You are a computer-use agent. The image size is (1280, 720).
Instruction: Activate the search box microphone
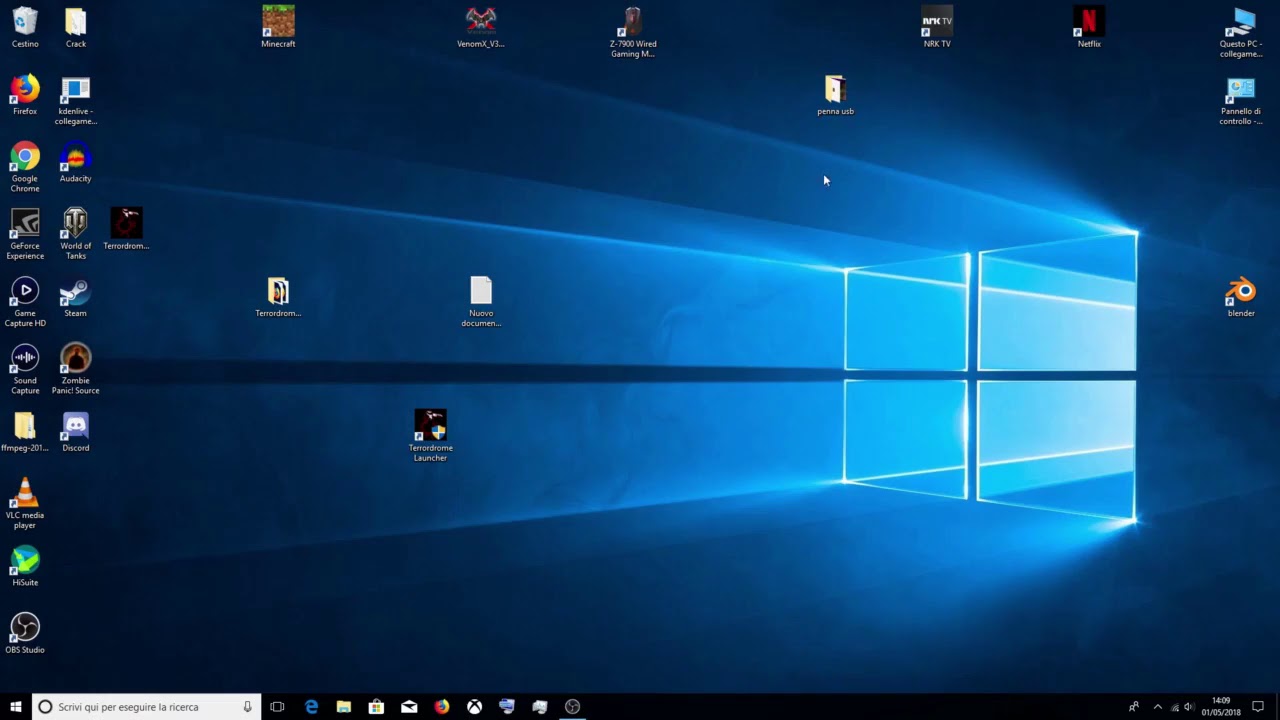click(247, 707)
